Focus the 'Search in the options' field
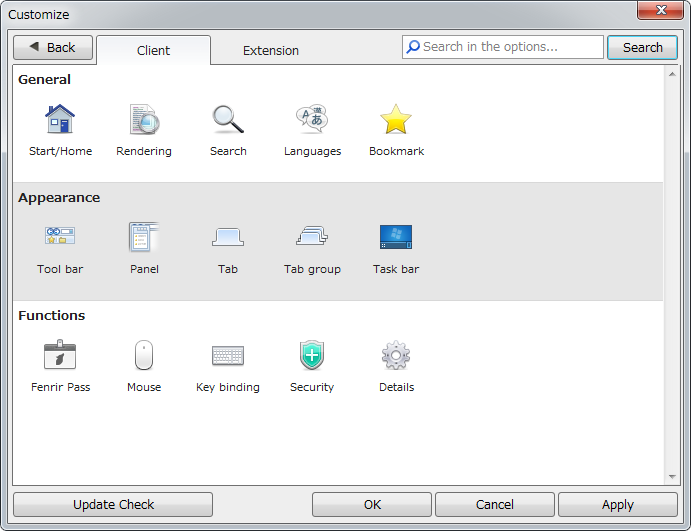 point(502,47)
